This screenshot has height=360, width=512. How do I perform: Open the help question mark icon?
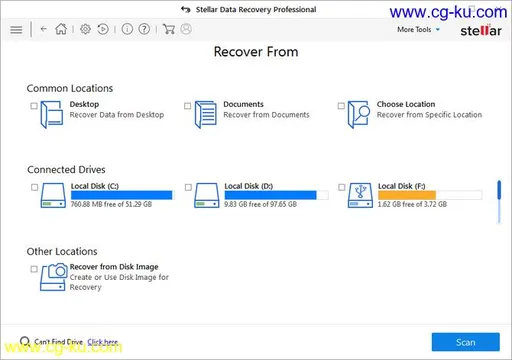click(x=144, y=29)
